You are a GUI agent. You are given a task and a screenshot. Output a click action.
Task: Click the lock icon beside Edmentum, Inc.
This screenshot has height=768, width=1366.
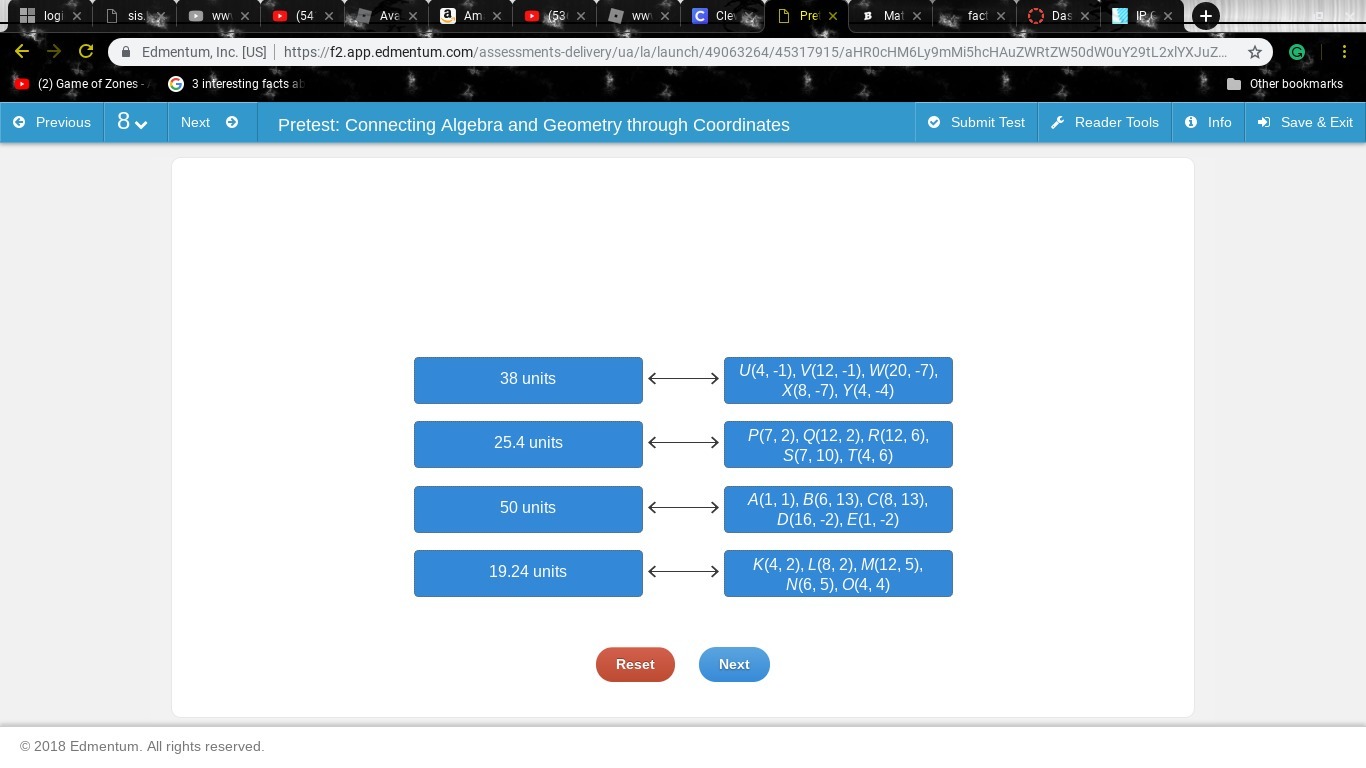pyautogui.click(x=126, y=52)
